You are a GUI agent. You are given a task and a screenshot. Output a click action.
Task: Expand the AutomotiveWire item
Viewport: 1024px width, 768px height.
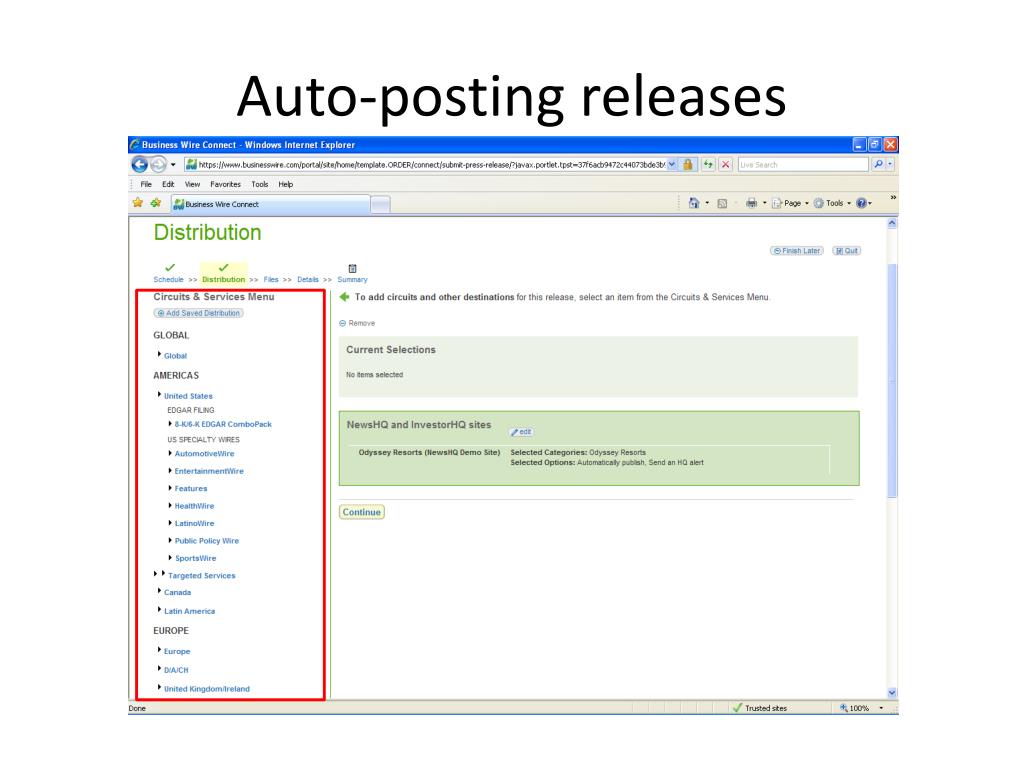pos(170,453)
